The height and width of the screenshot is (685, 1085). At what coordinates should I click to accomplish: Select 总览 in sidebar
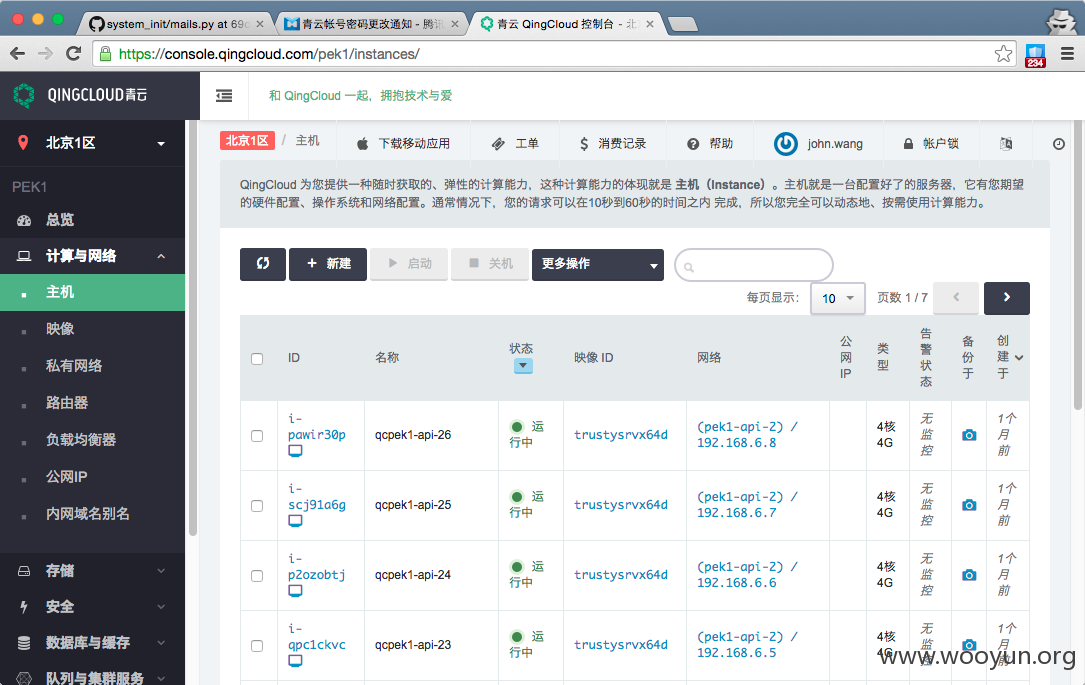point(93,220)
